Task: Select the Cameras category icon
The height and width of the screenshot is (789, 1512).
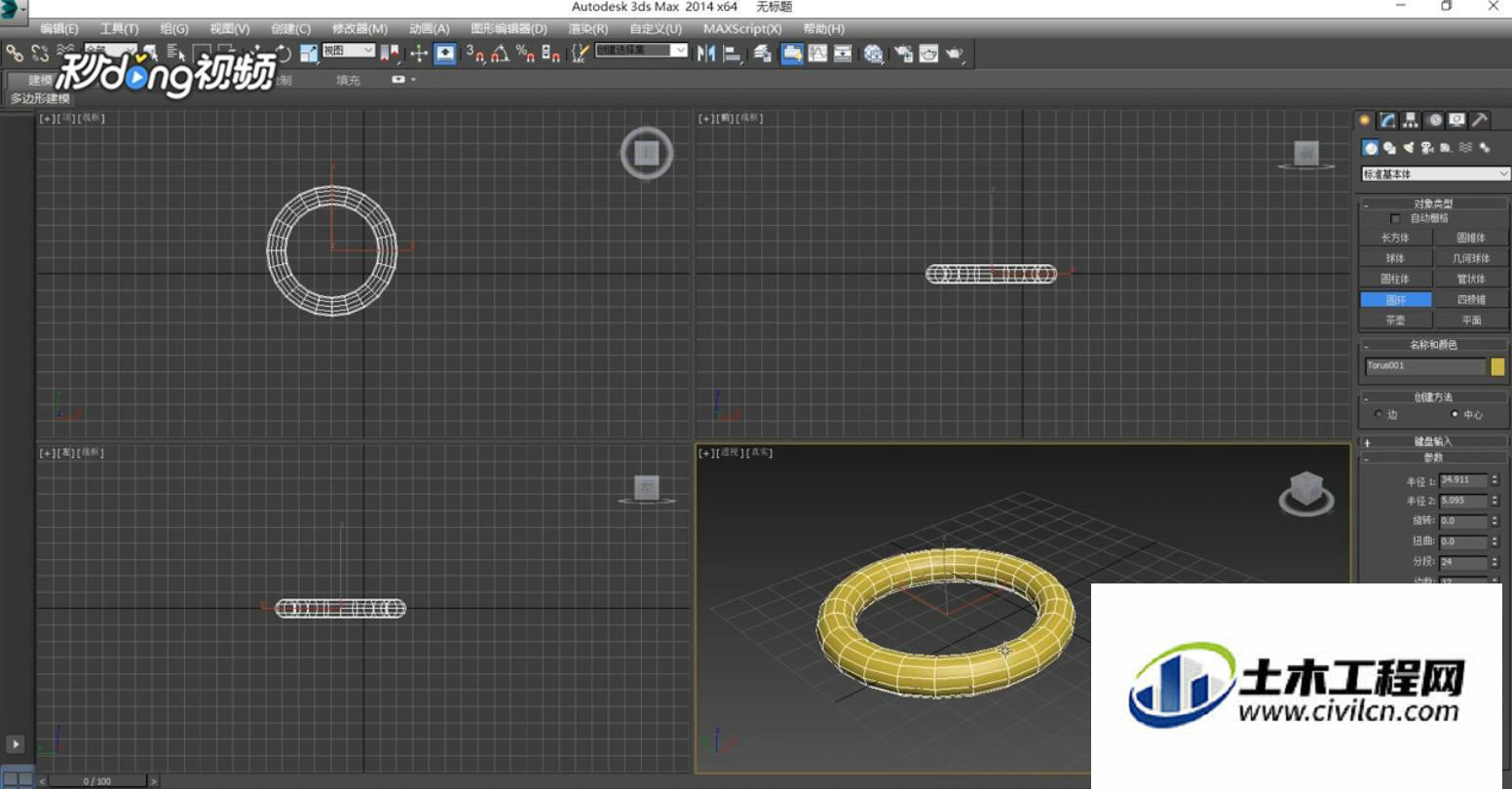Action: [x=1427, y=148]
